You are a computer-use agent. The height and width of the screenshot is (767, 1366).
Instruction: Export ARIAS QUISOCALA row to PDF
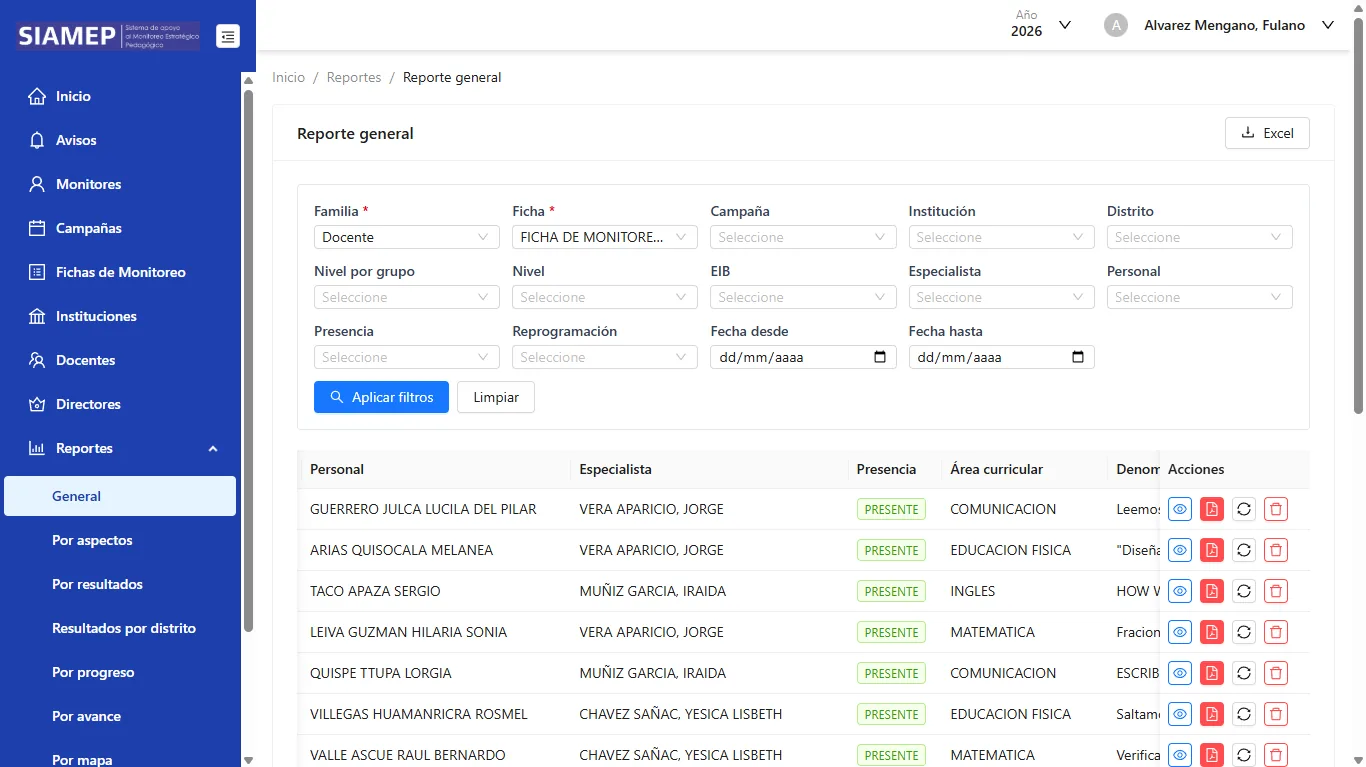[x=1212, y=550]
